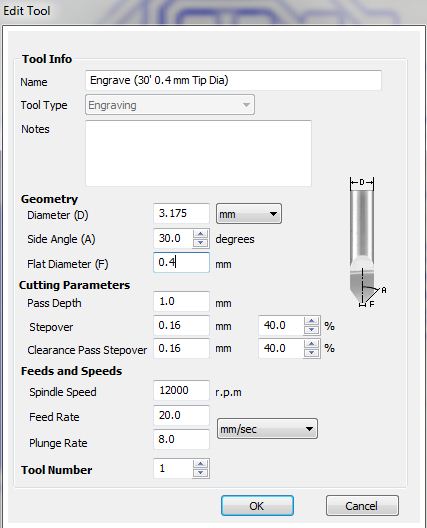427x528 pixels.
Task: Open the Tool Type Engraving dropdown
Action: click(170, 105)
